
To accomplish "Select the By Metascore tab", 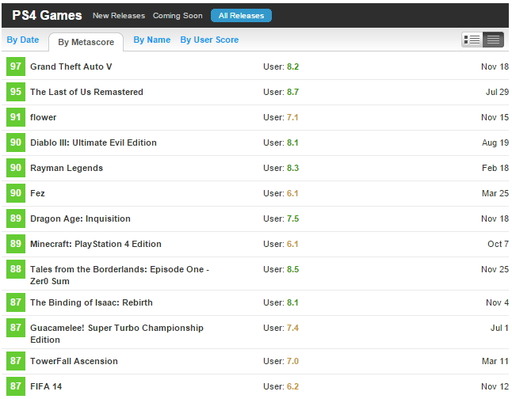I will (x=86, y=42).
